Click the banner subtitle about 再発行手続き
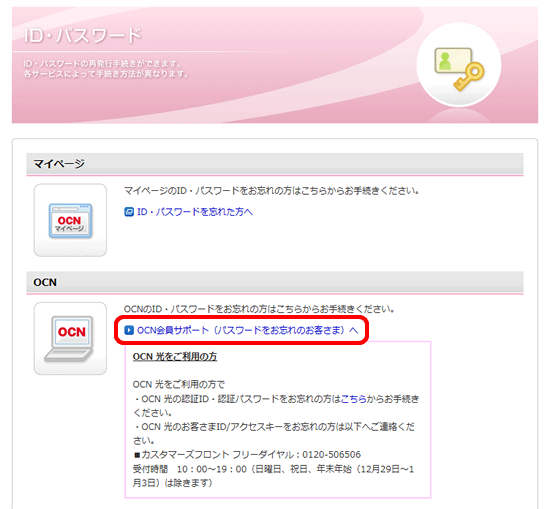550x509 pixels. [106, 69]
